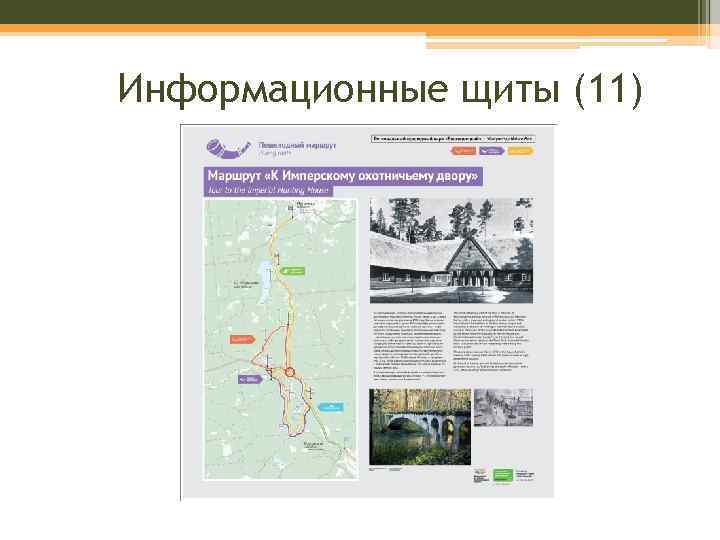Click the "Пешеходный маршрут" label beside the horn
720x540 pixels.
(297, 145)
